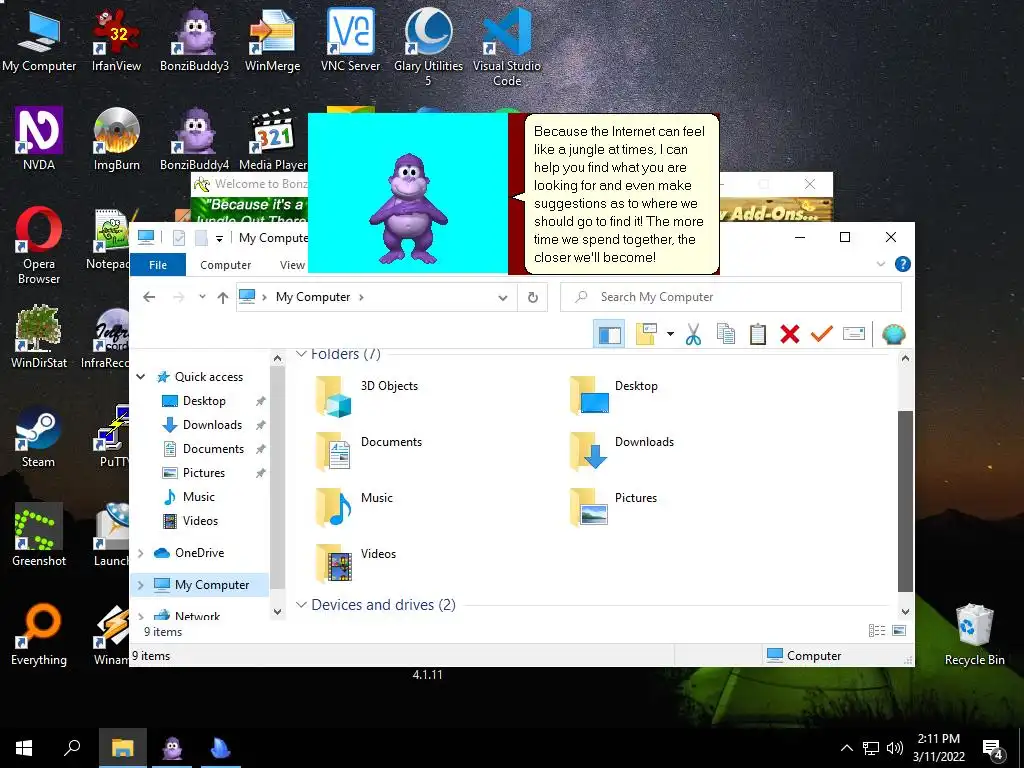Click the BonziBuddy taskbar icon
This screenshot has width=1024, height=768.
tap(172, 748)
